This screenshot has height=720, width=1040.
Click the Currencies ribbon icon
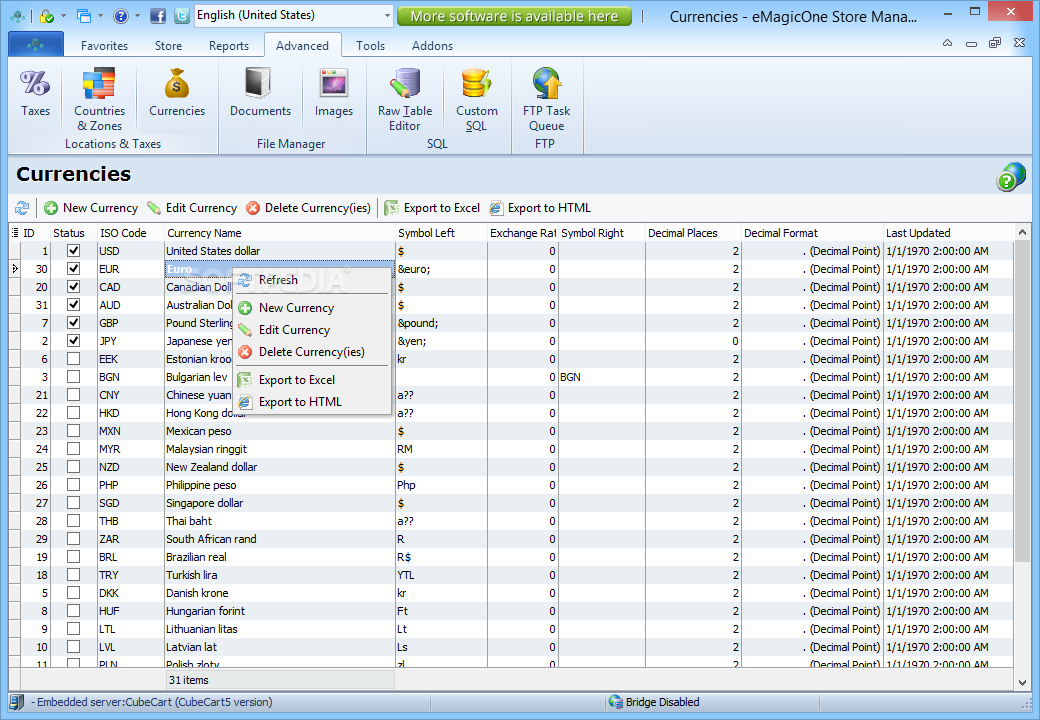[176, 93]
